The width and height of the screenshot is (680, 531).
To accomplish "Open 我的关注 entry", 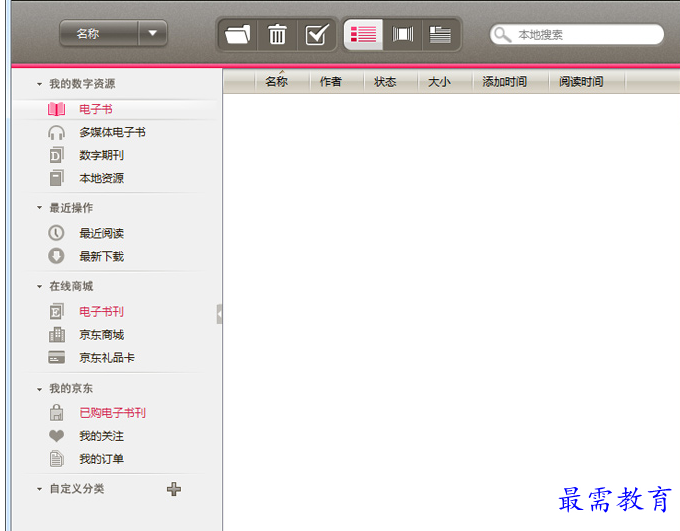I will tap(101, 436).
